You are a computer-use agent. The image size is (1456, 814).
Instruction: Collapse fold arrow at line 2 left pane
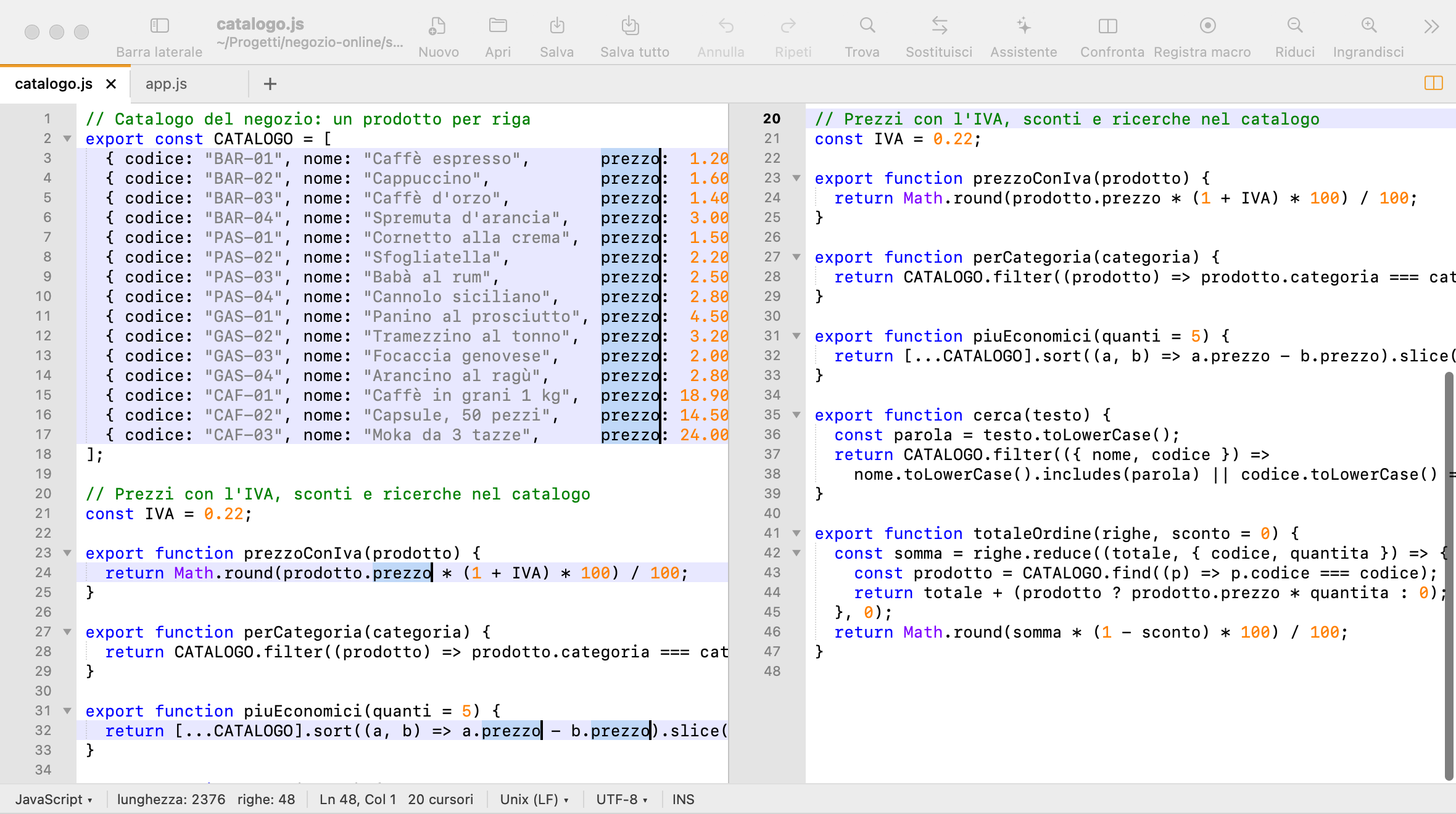coord(67,139)
